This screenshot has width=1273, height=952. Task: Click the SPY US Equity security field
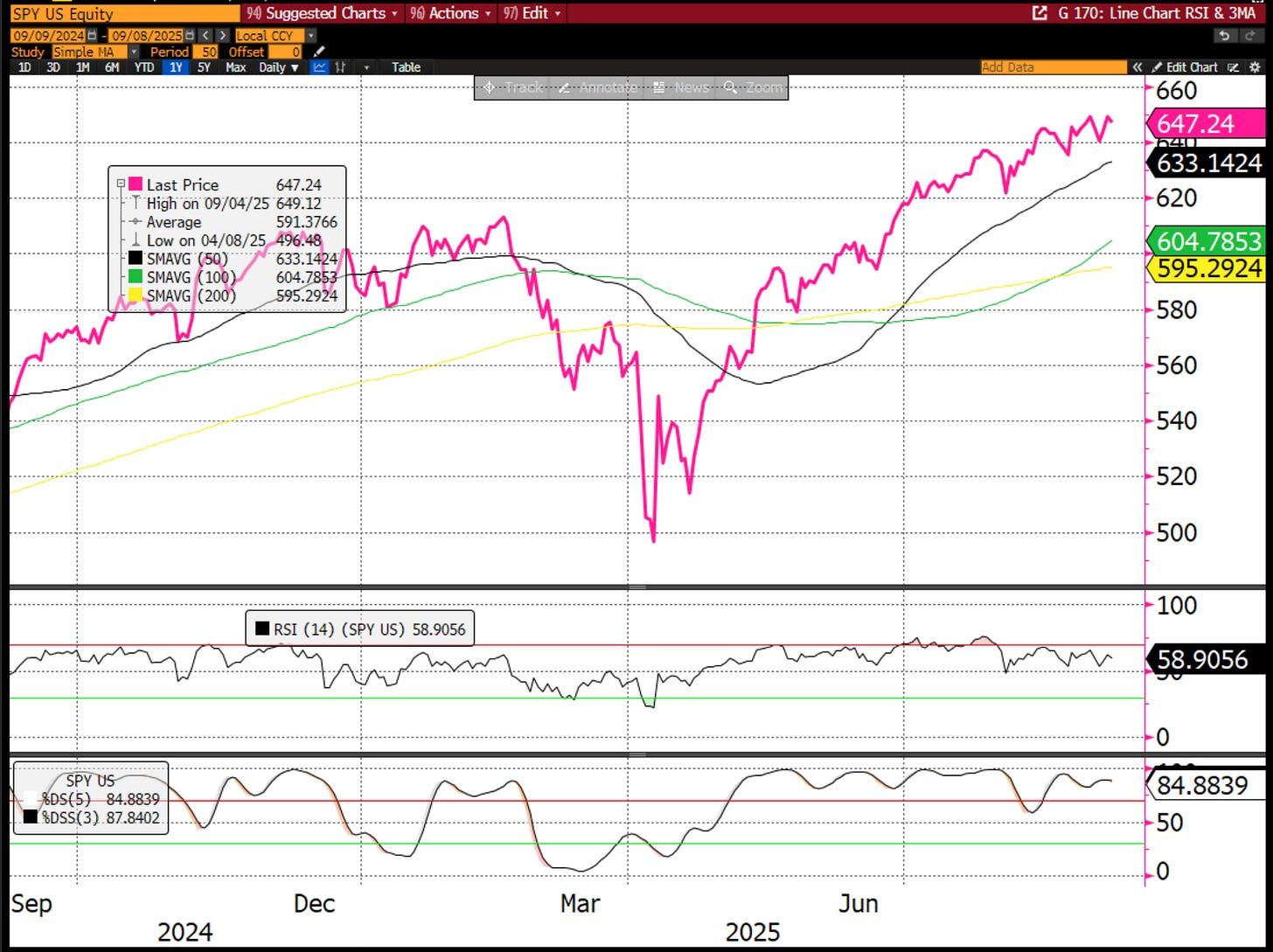coord(124,13)
